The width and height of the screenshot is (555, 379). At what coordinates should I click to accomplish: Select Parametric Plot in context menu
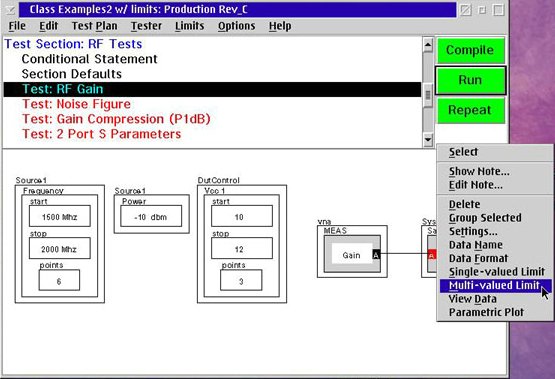click(486, 312)
